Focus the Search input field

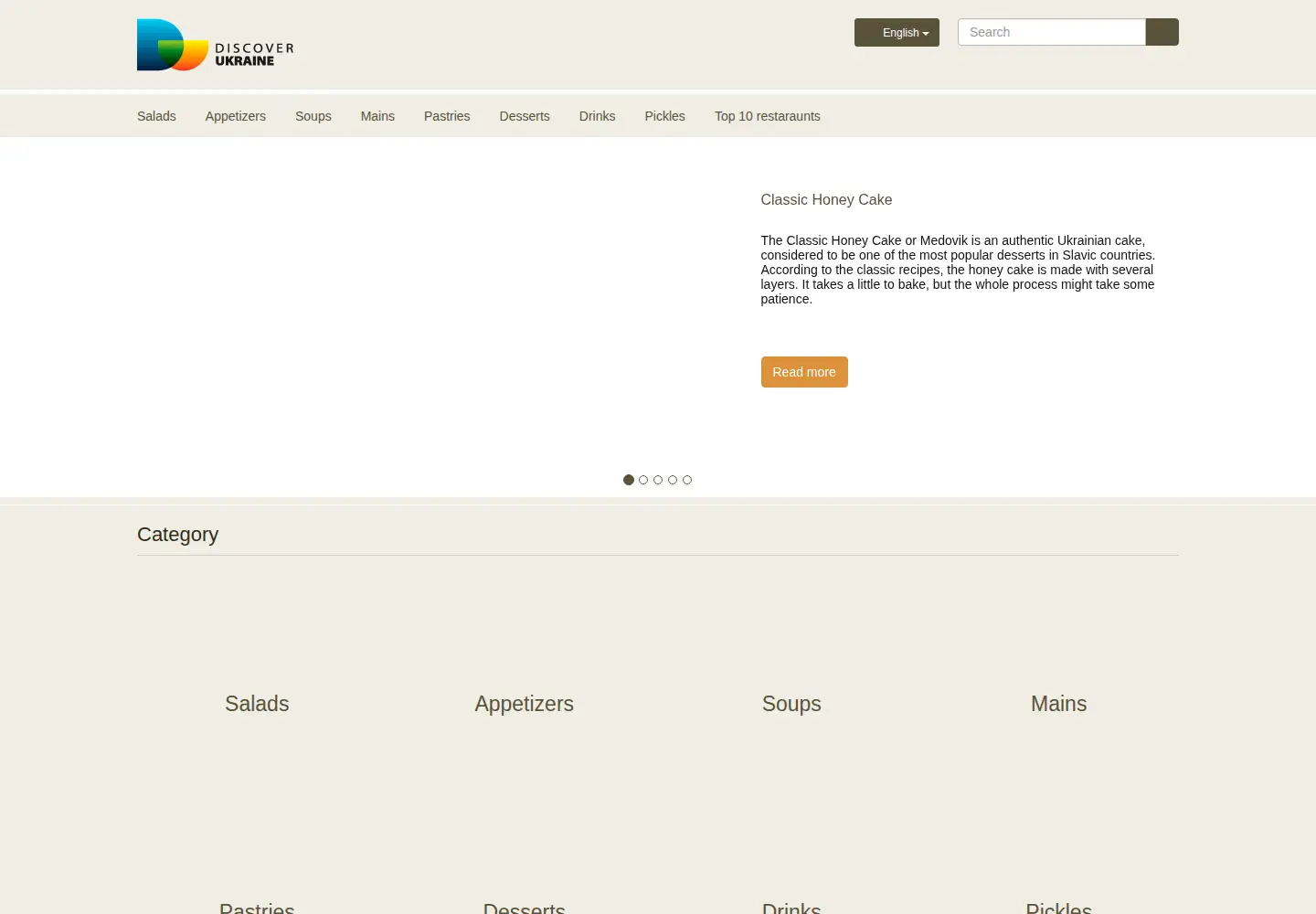pyautogui.click(x=1051, y=32)
